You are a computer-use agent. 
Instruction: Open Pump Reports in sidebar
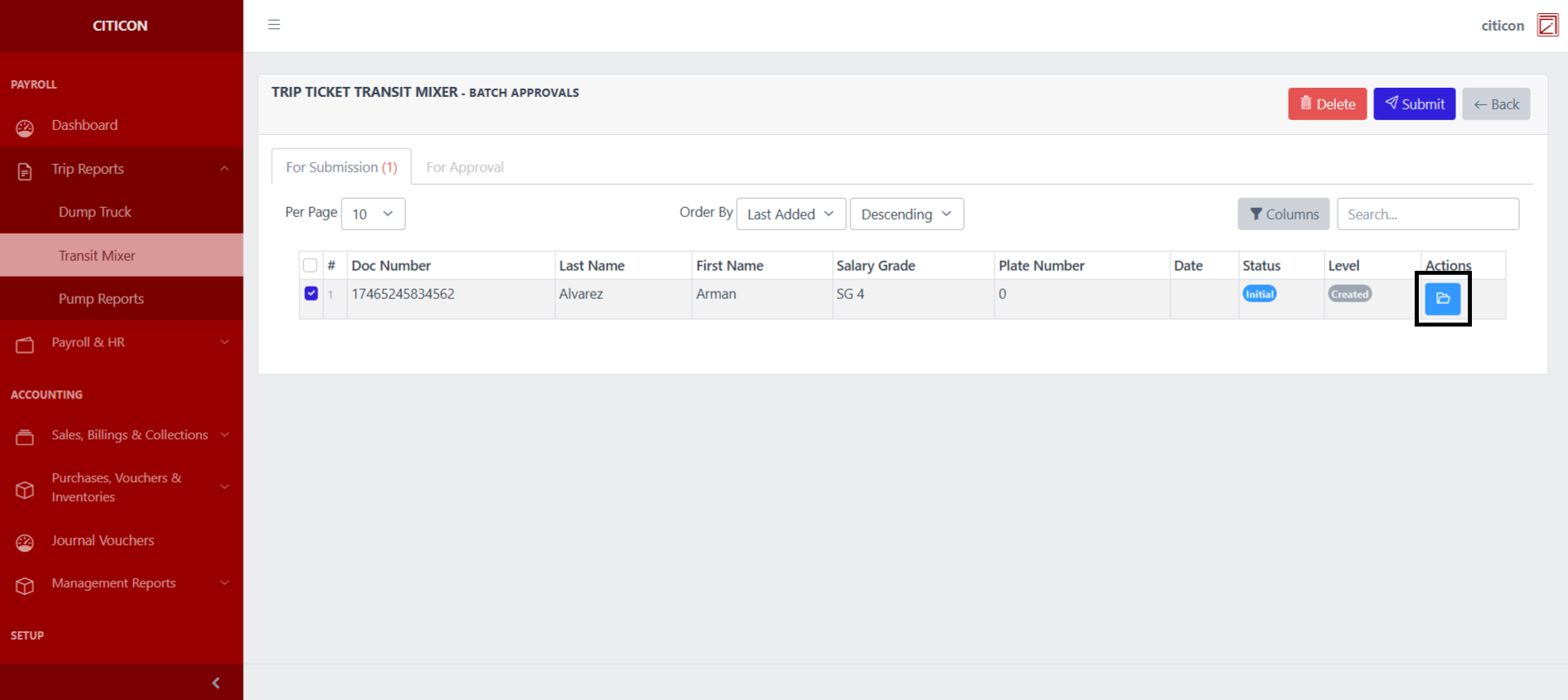pyautogui.click(x=101, y=299)
